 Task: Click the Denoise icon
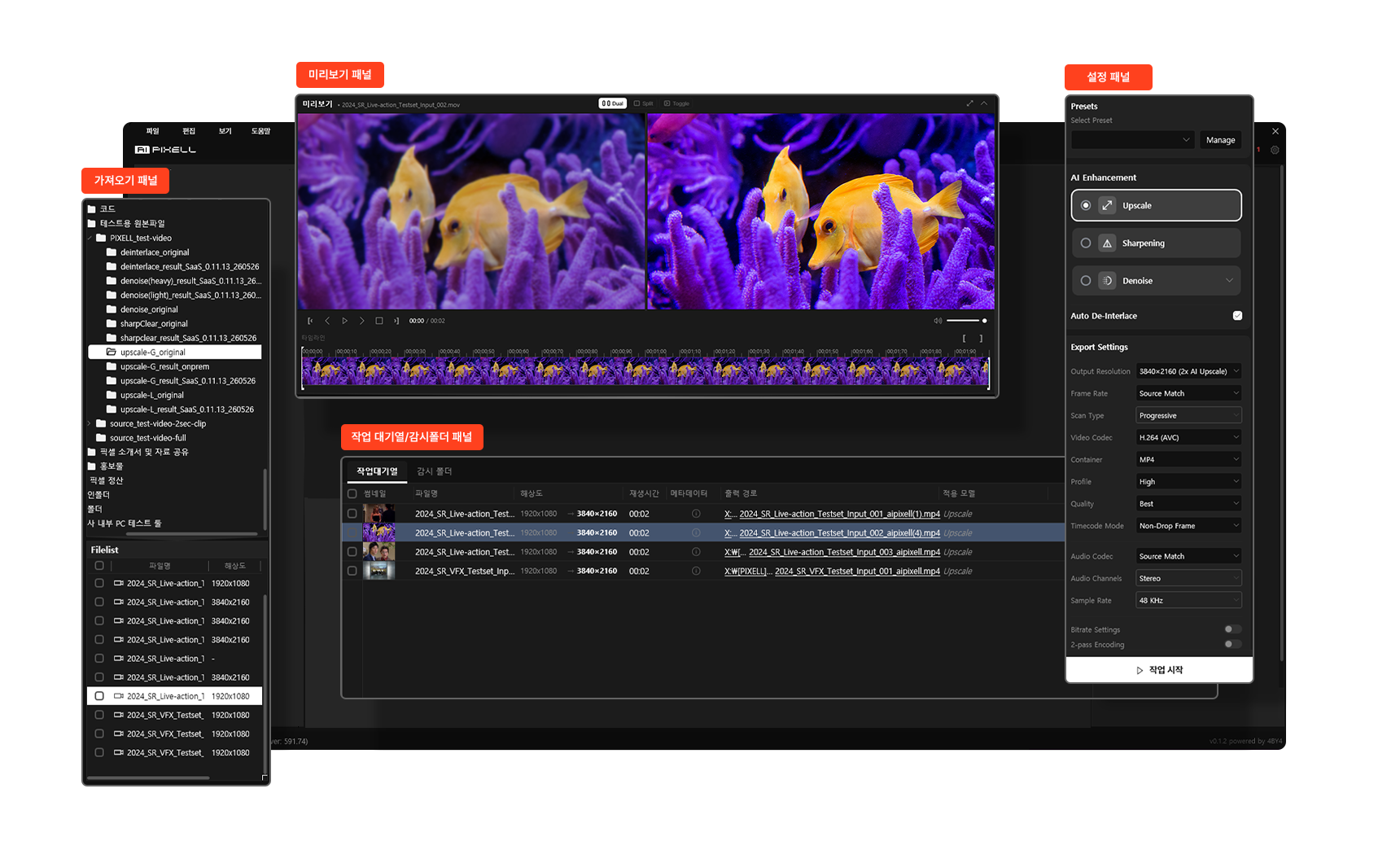[x=1107, y=281]
